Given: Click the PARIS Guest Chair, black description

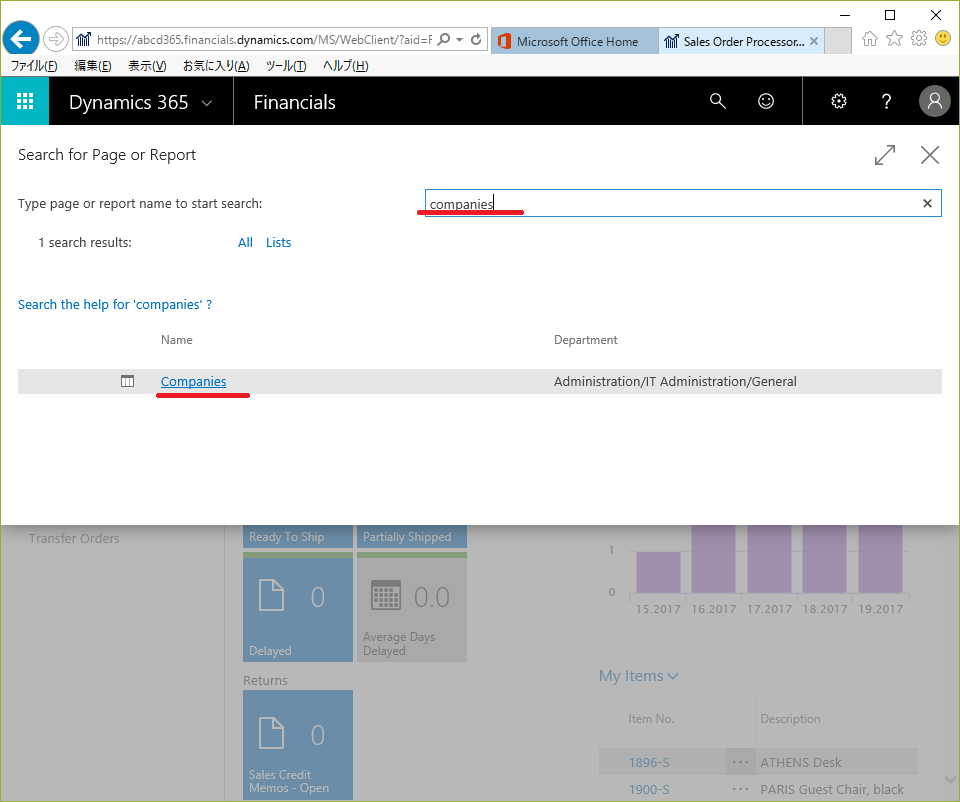Looking at the screenshot, I should click(832, 789).
